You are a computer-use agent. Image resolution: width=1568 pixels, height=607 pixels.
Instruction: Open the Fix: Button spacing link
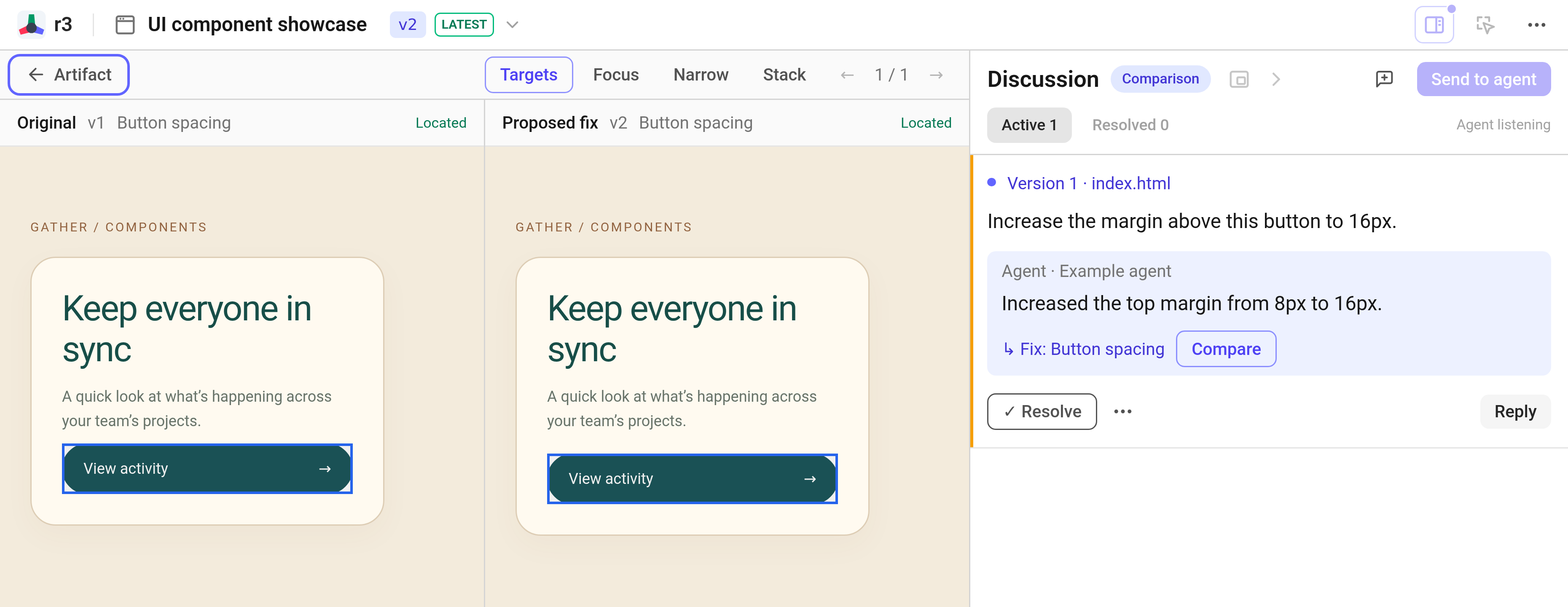point(1083,349)
